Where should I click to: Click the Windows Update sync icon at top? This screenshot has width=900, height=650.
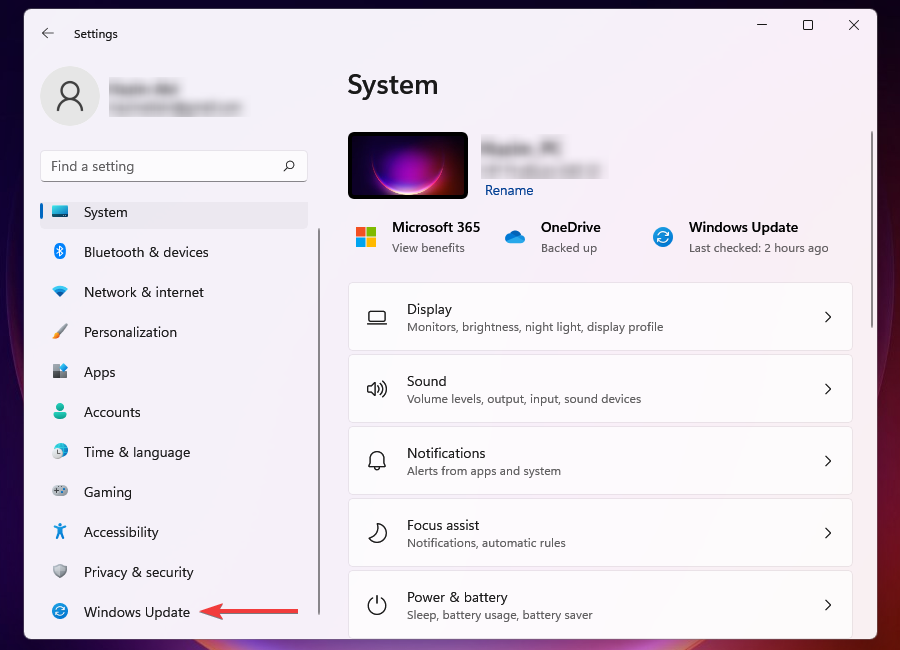click(663, 237)
